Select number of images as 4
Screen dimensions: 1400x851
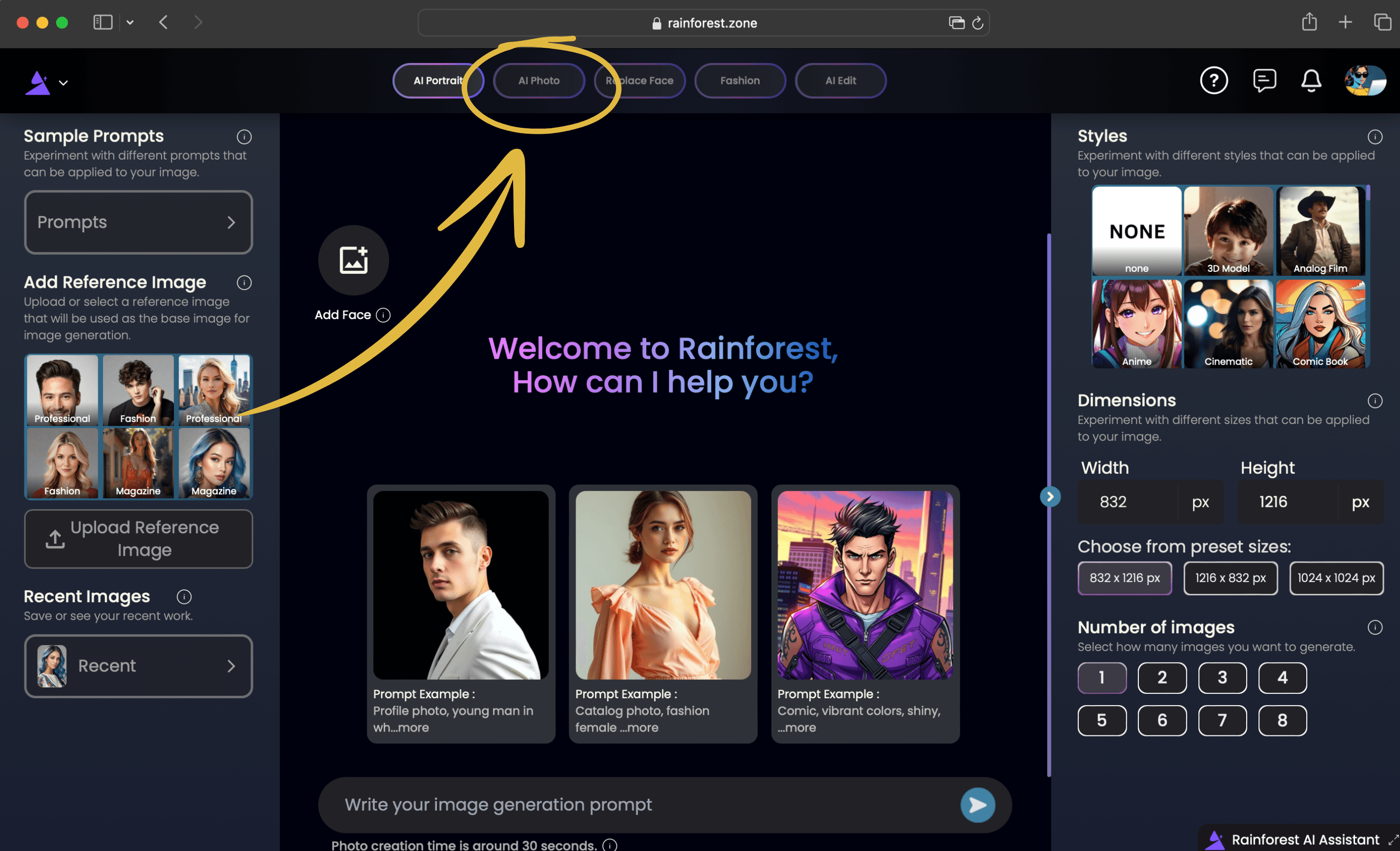pos(1282,678)
